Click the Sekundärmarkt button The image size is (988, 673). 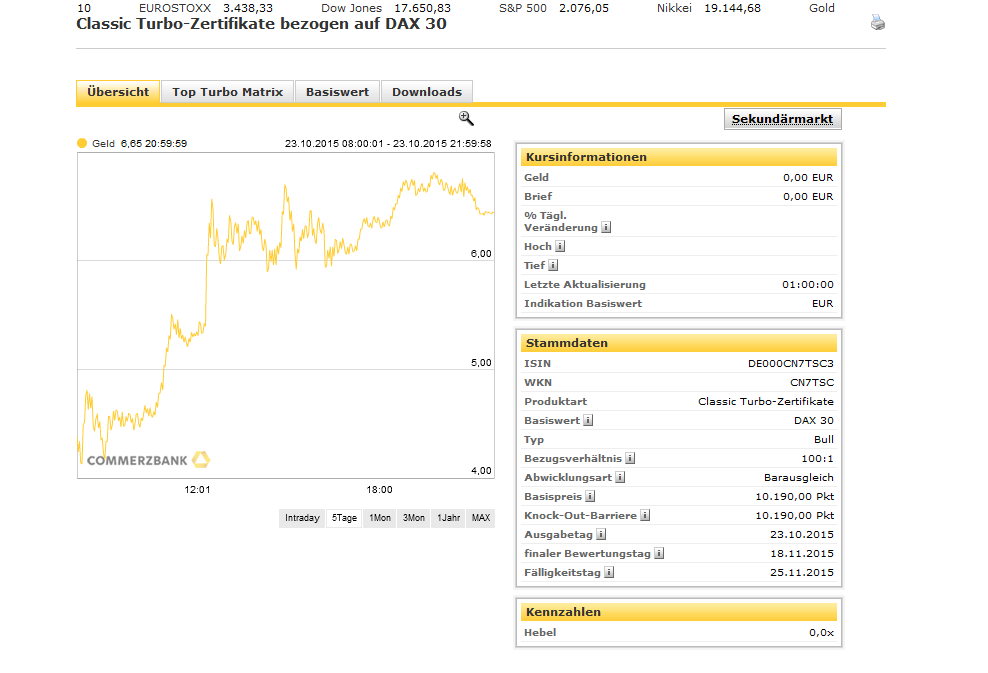tap(783, 119)
